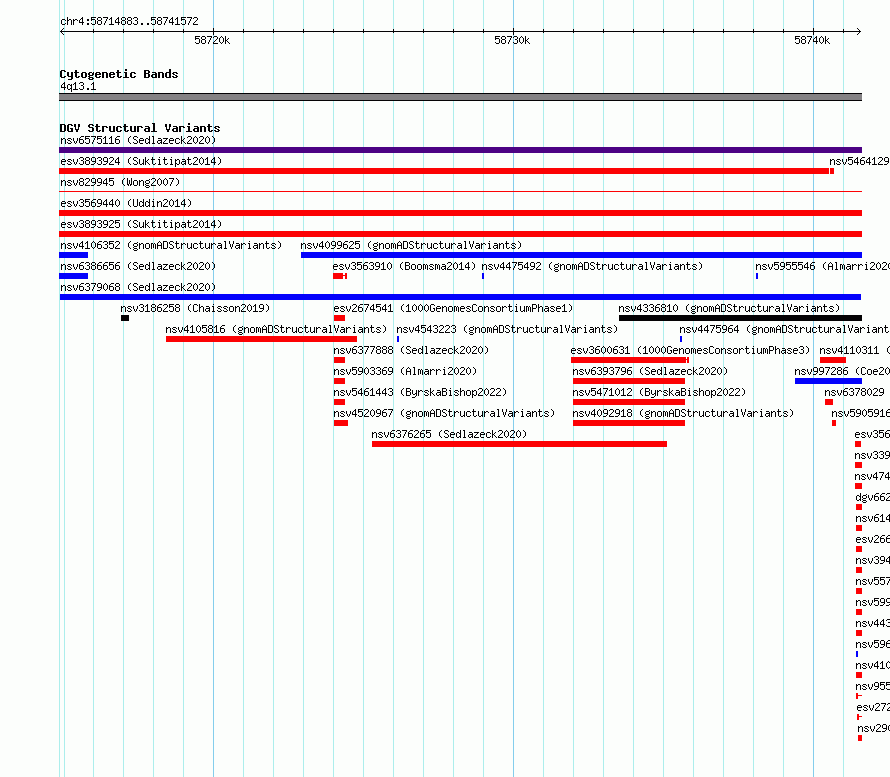Screen dimensions: 890x777
Task: Click the 4q13.1 band label
Action: 78,86
